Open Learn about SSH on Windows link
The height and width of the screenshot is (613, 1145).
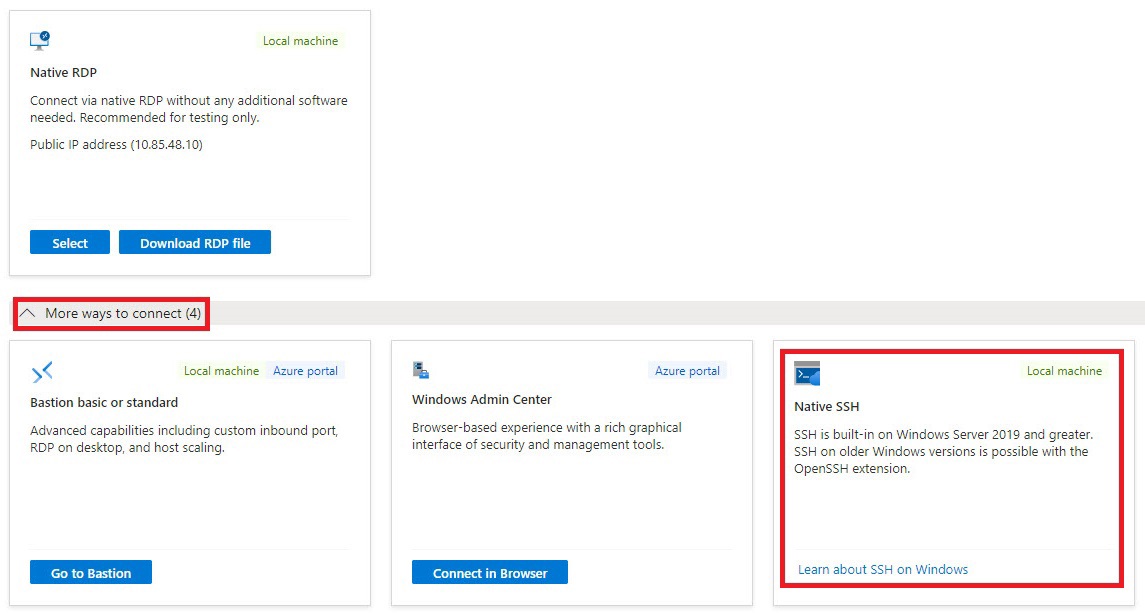(x=883, y=569)
